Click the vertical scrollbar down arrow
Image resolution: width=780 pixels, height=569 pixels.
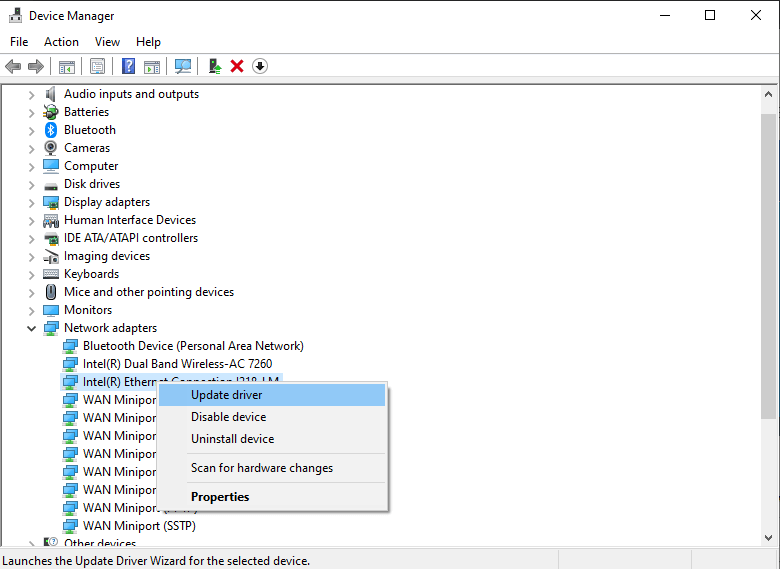coord(768,538)
